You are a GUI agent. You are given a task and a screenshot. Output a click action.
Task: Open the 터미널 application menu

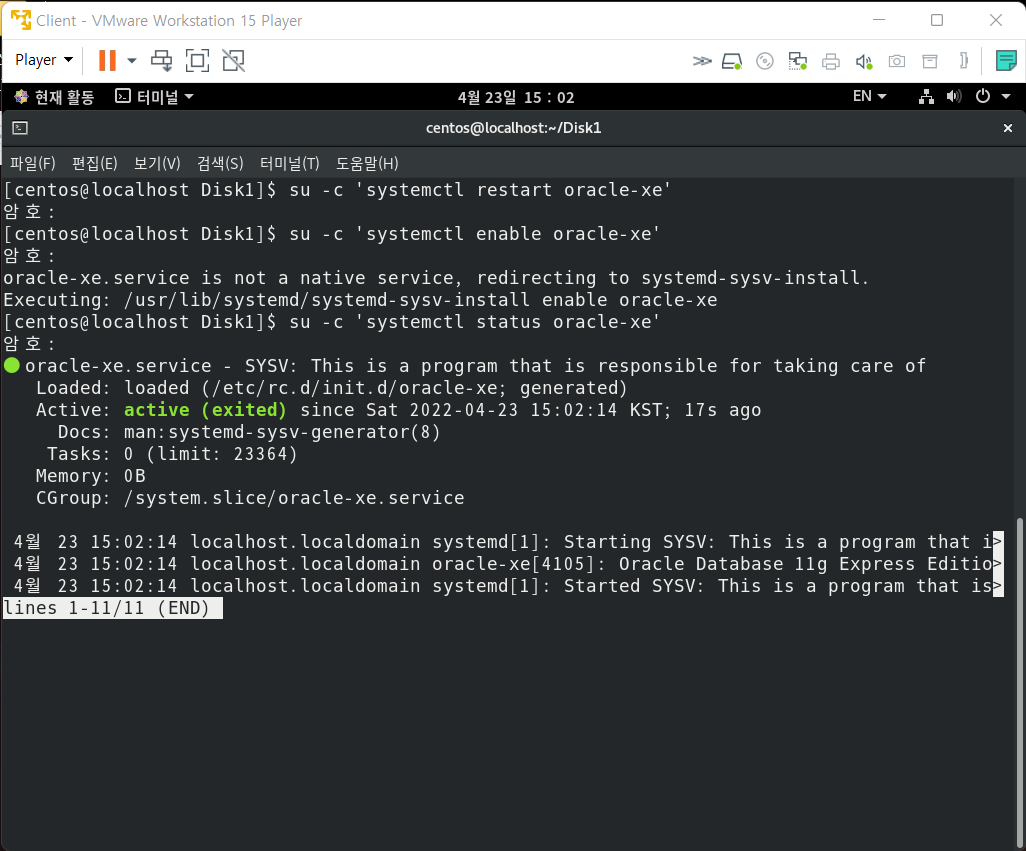pyautogui.click(x=154, y=97)
